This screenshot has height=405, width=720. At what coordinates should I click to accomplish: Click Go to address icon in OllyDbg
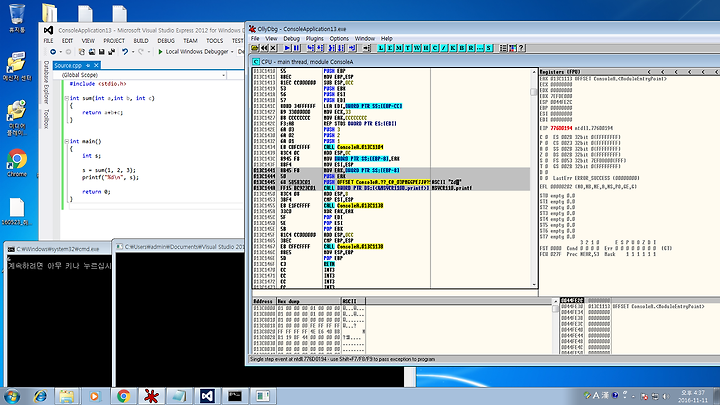click(x=366, y=48)
